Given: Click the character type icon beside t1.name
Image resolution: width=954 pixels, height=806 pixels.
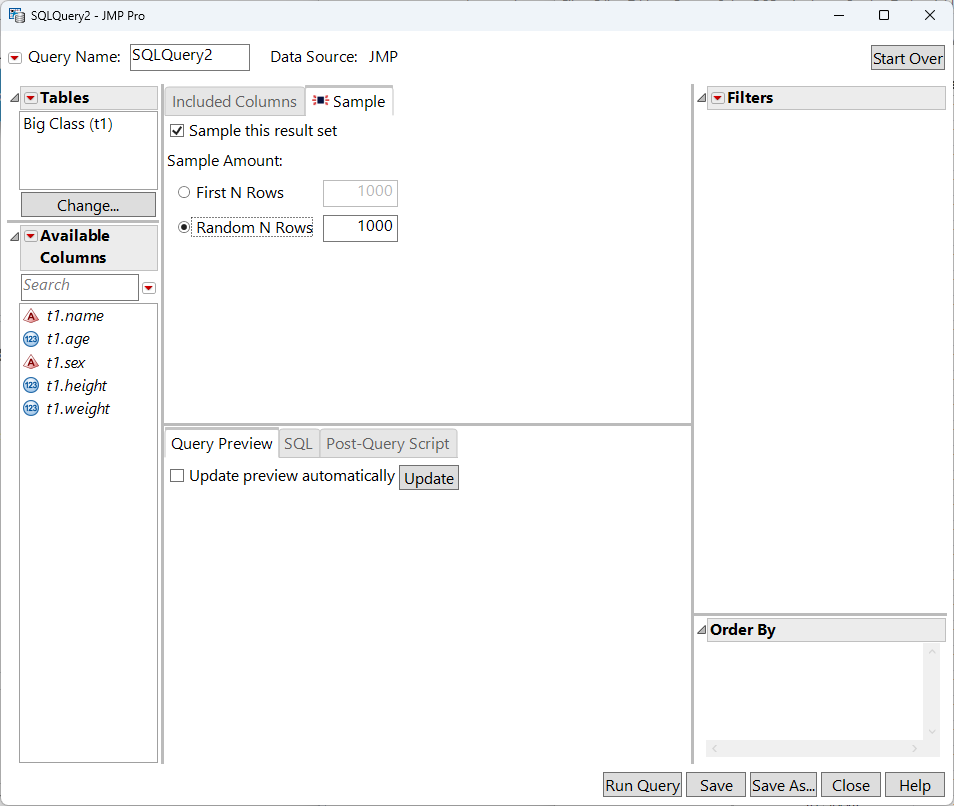Looking at the screenshot, I should pos(31,315).
